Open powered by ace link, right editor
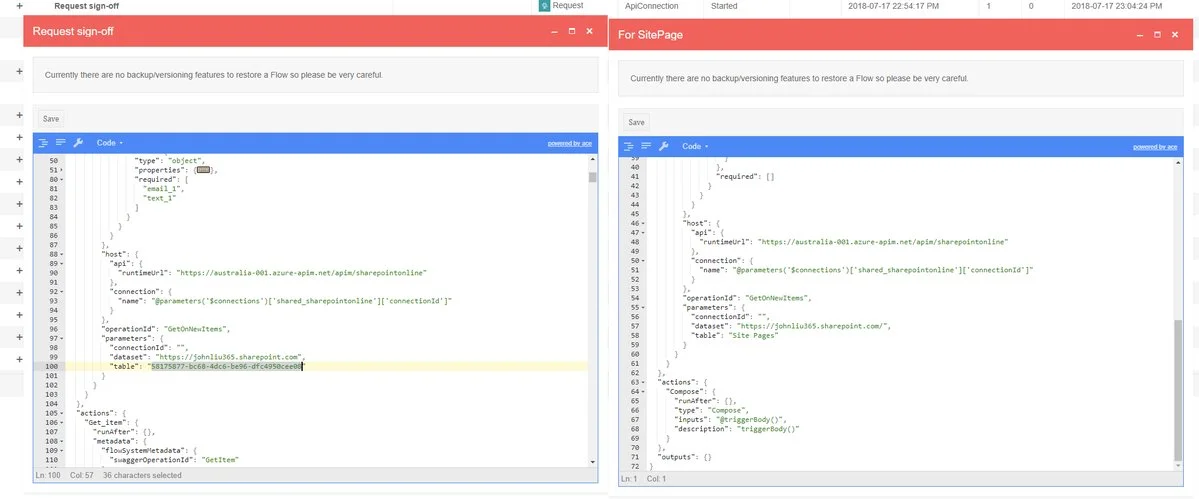Image resolution: width=1199 pixels, height=499 pixels. pyautogui.click(x=1154, y=146)
